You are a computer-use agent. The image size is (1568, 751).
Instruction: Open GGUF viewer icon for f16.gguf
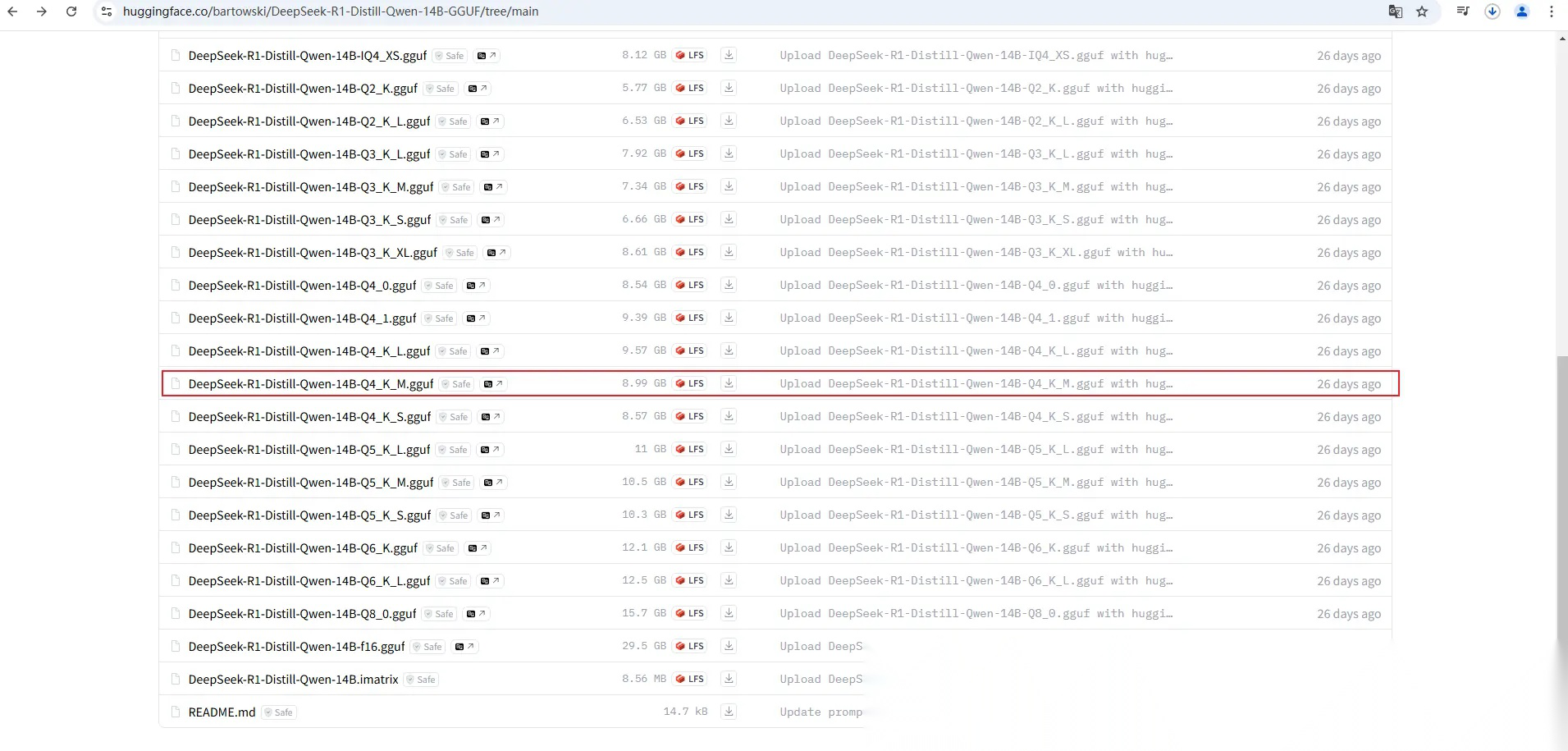click(x=464, y=647)
